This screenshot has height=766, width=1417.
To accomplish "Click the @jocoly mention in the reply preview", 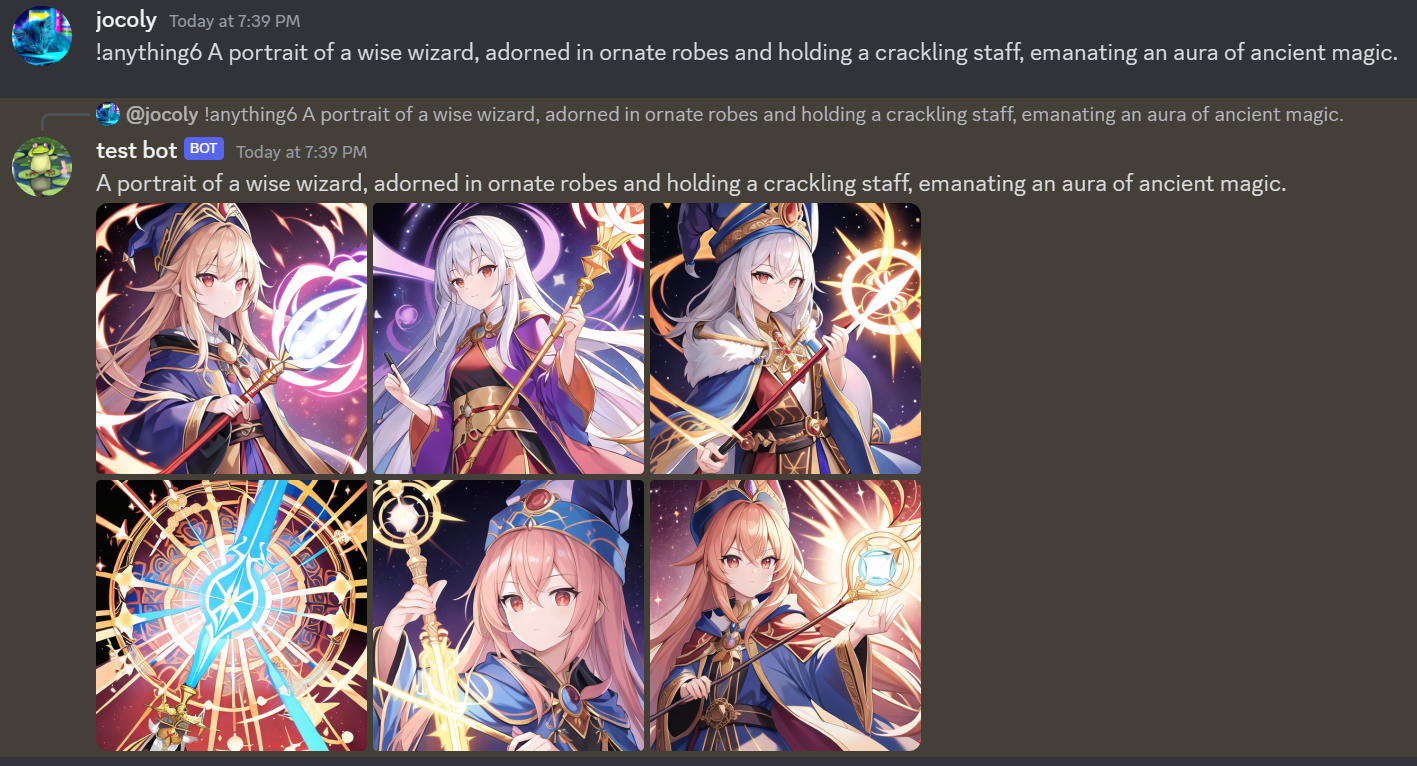I will coord(162,114).
